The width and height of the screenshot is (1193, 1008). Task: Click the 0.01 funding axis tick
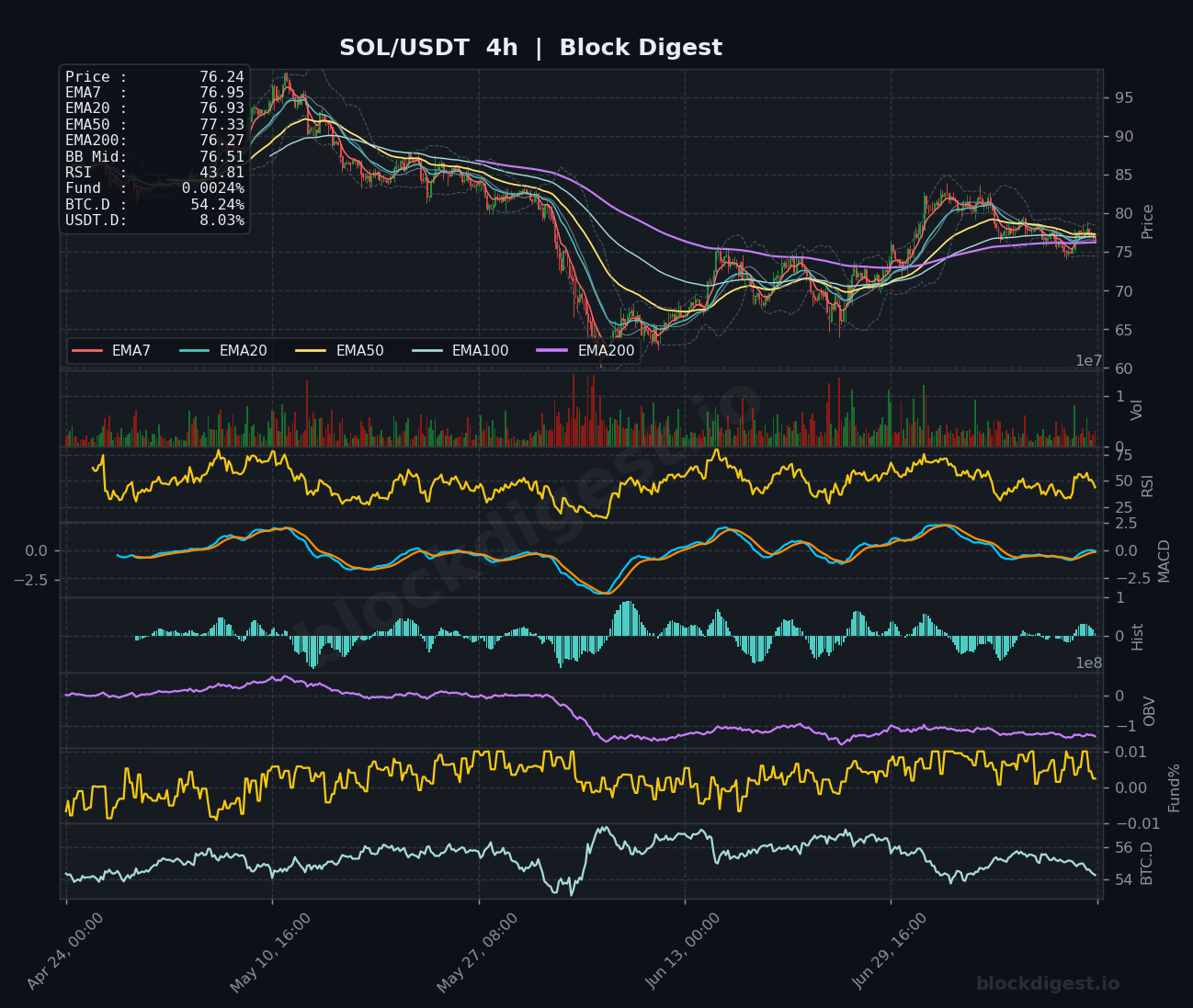click(1131, 753)
